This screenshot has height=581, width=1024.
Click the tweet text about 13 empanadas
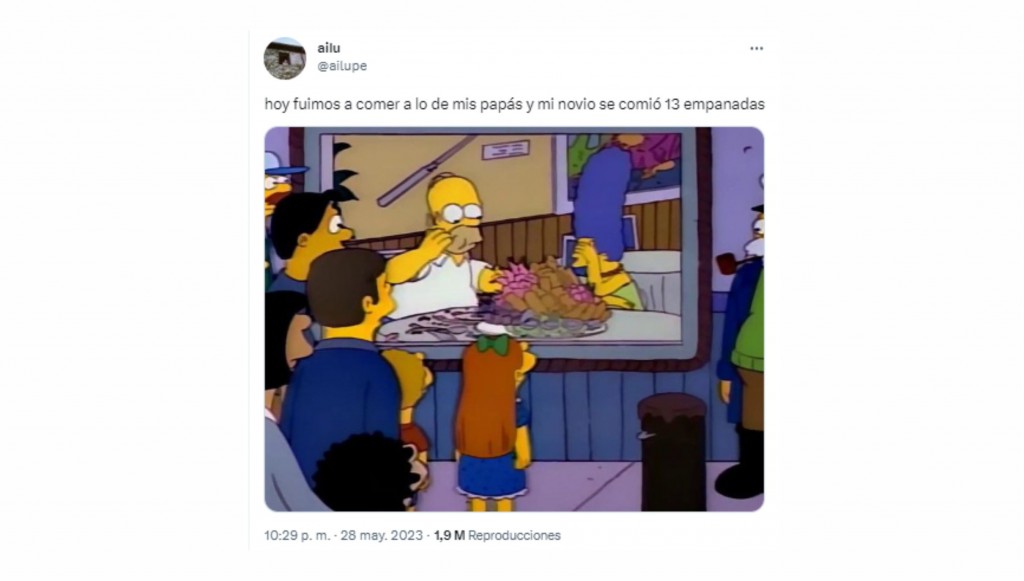pos(514,104)
